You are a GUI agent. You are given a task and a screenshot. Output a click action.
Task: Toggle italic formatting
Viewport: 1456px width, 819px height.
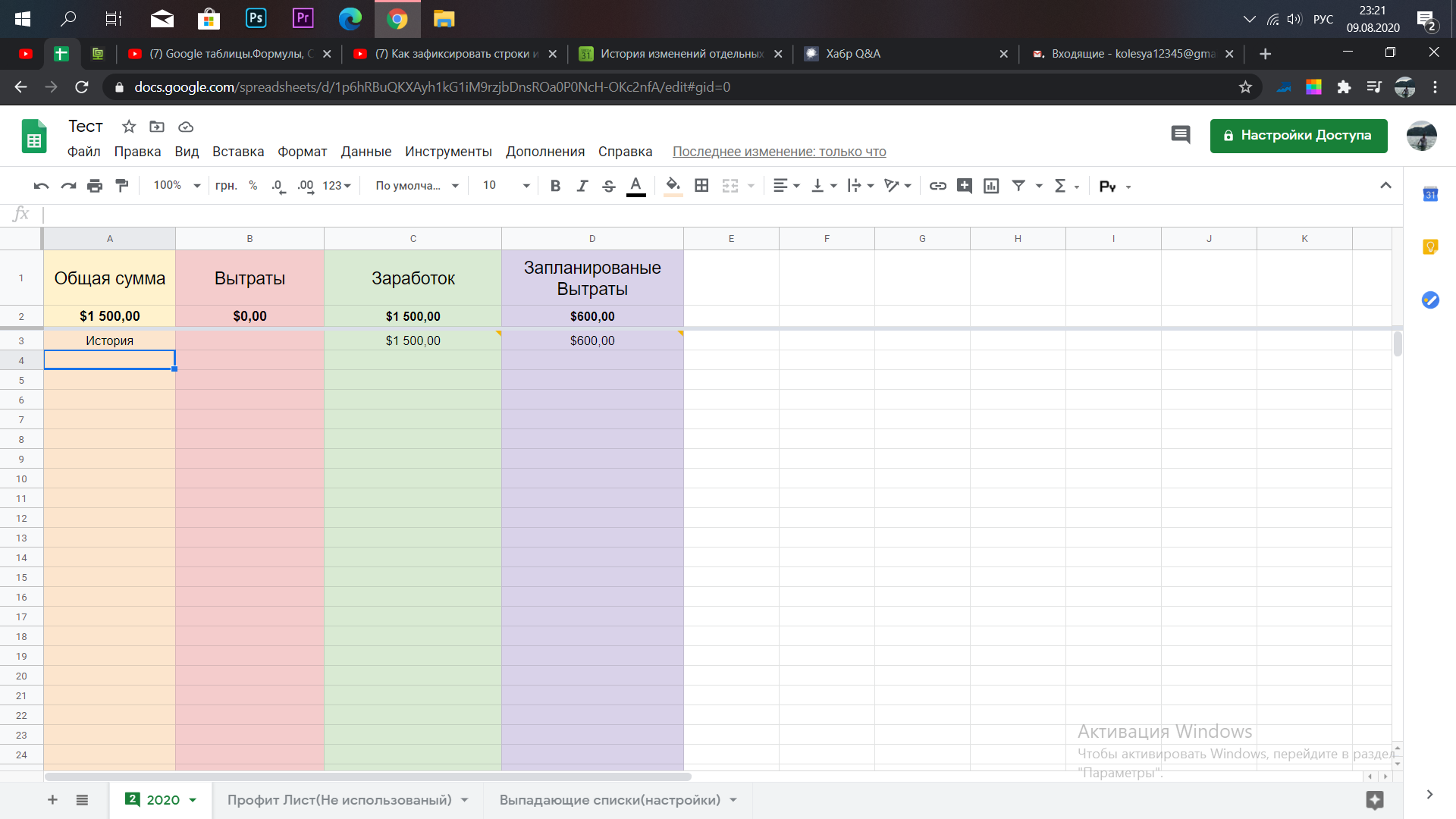[x=582, y=186]
